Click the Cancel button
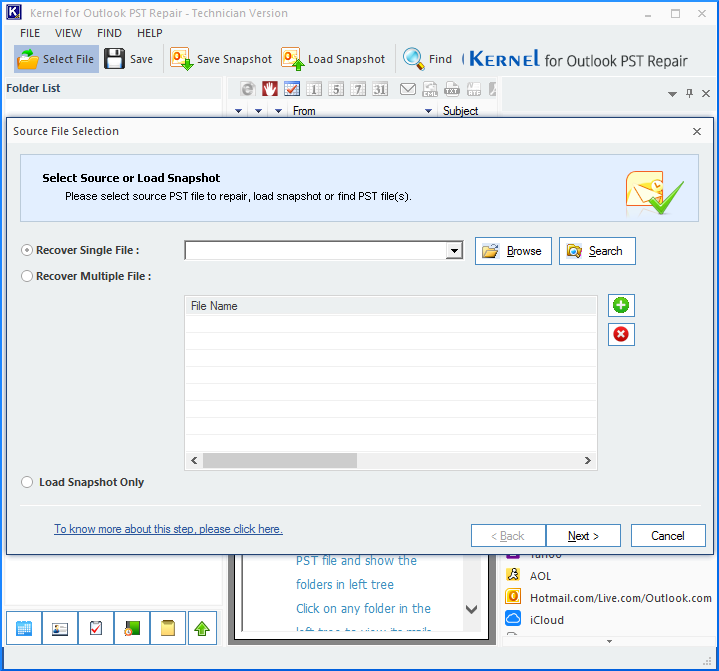719x671 pixels. tap(668, 536)
